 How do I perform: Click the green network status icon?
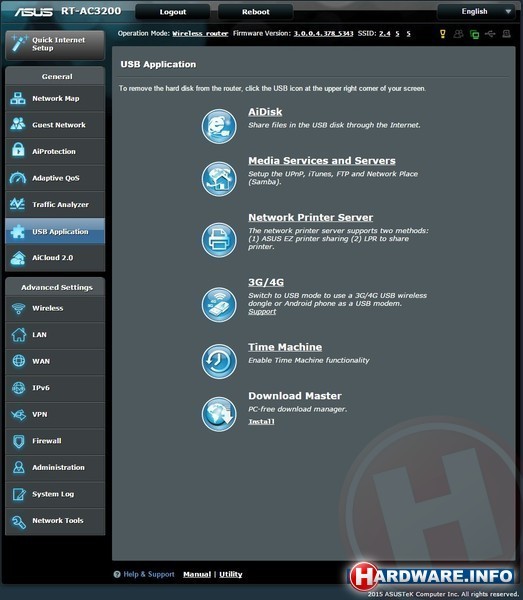tap(474, 34)
